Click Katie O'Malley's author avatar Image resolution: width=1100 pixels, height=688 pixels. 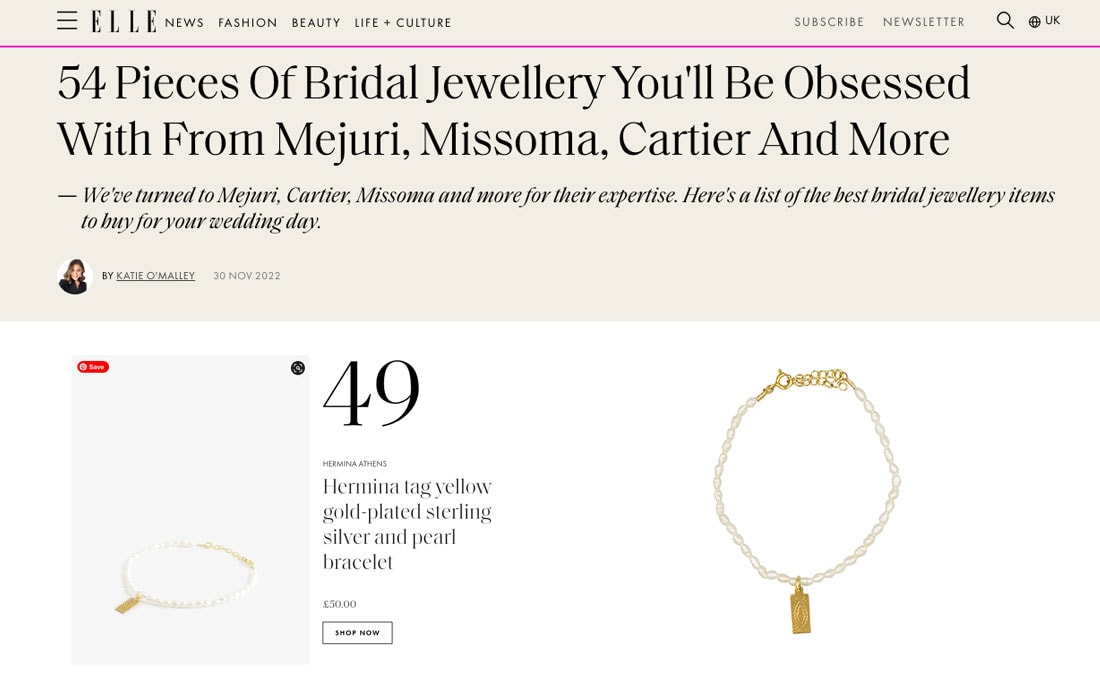pyautogui.click(x=75, y=276)
